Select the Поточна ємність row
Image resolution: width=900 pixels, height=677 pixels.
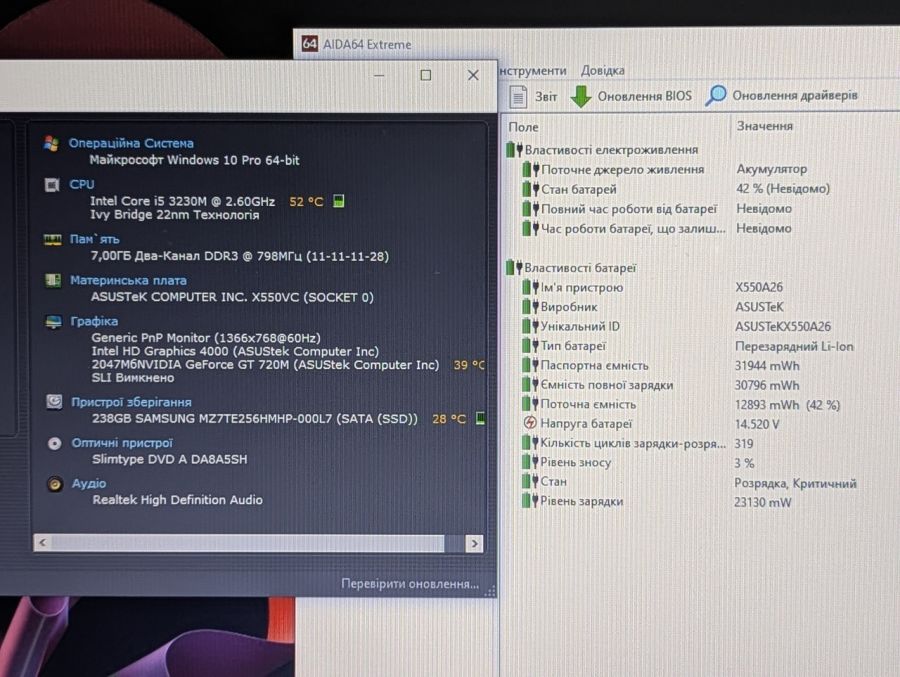[x=681, y=404]
